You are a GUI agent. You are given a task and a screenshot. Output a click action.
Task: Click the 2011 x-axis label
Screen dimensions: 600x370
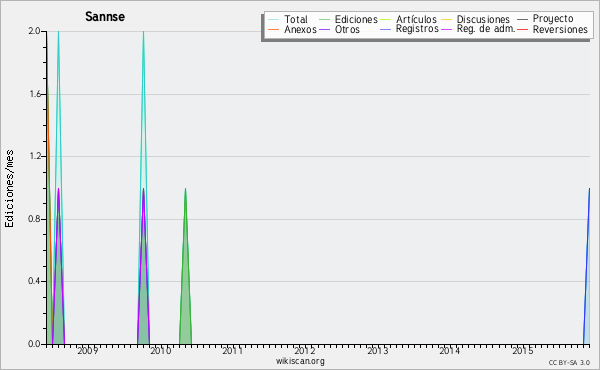[233, 350]
